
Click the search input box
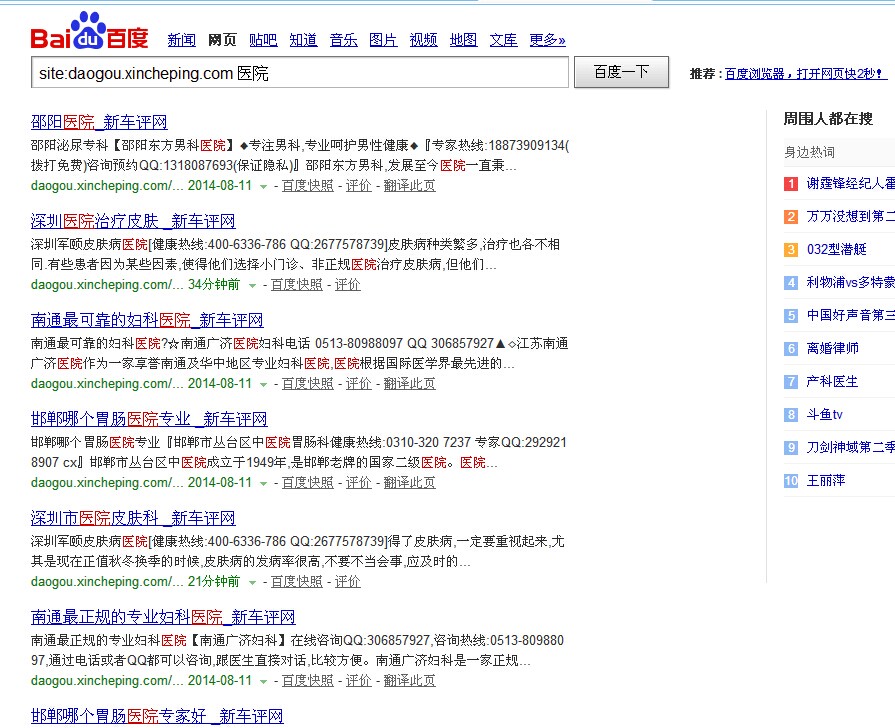coord(300,73)
